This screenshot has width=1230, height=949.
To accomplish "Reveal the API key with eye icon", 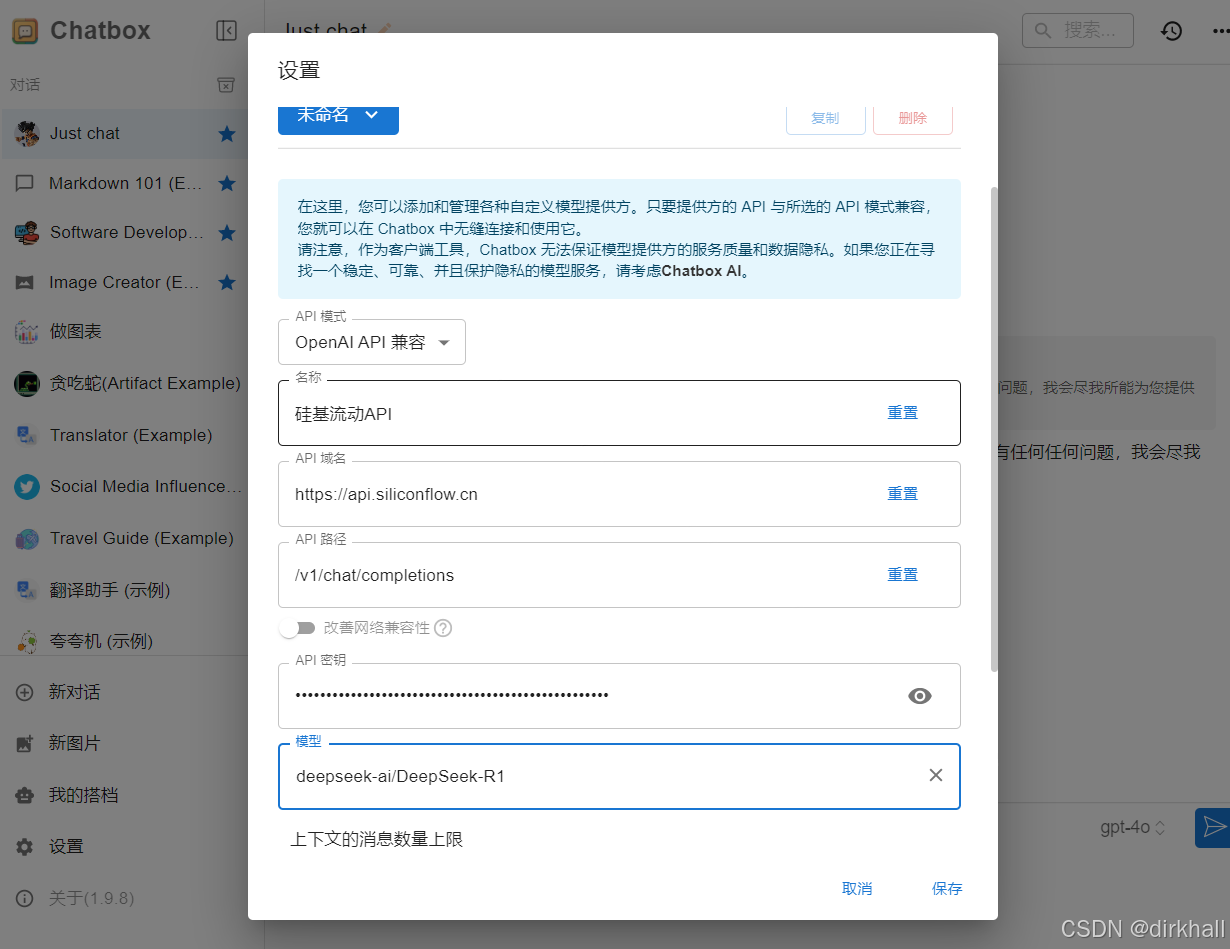I will (920, 696).
